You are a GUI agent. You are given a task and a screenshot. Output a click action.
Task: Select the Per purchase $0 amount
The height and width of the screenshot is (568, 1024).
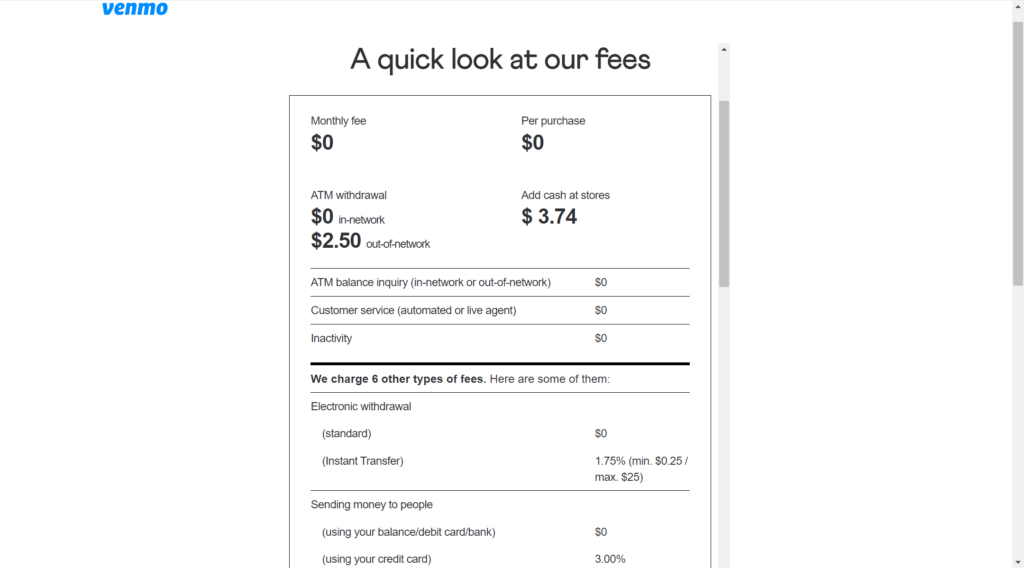coord(532,142)
